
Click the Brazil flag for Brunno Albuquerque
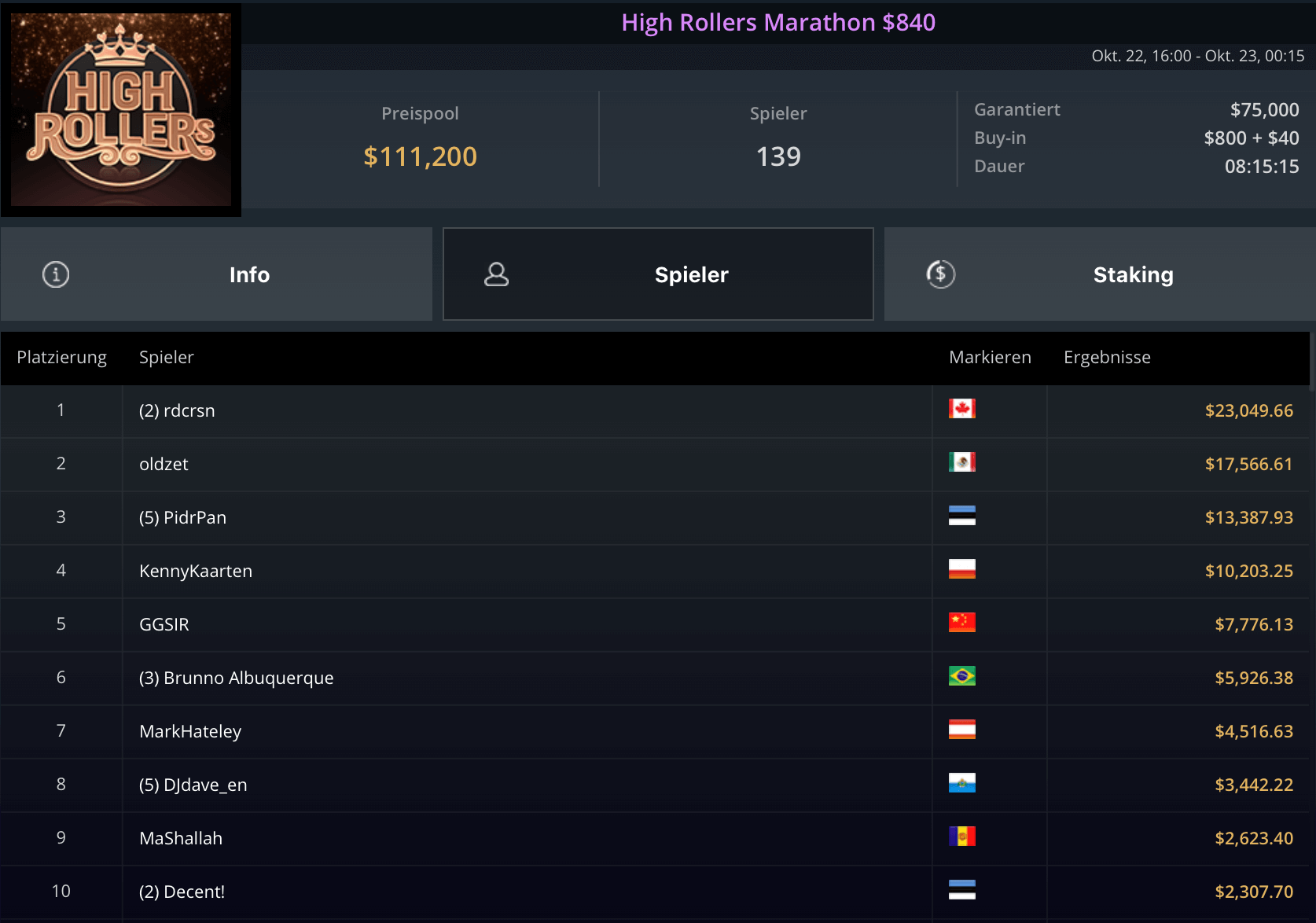(x=961, y=676)
